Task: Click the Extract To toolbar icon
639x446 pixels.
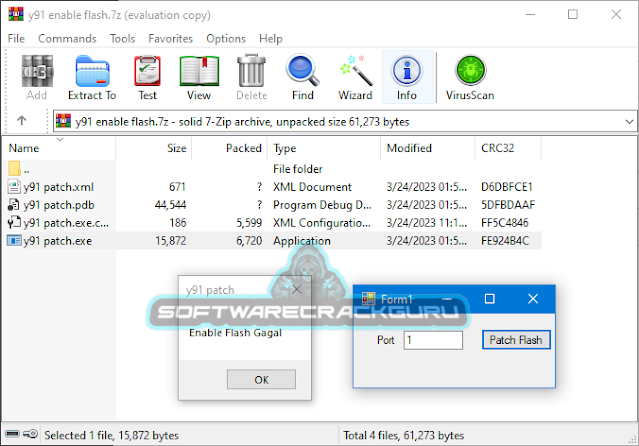Action: point(92,71)
